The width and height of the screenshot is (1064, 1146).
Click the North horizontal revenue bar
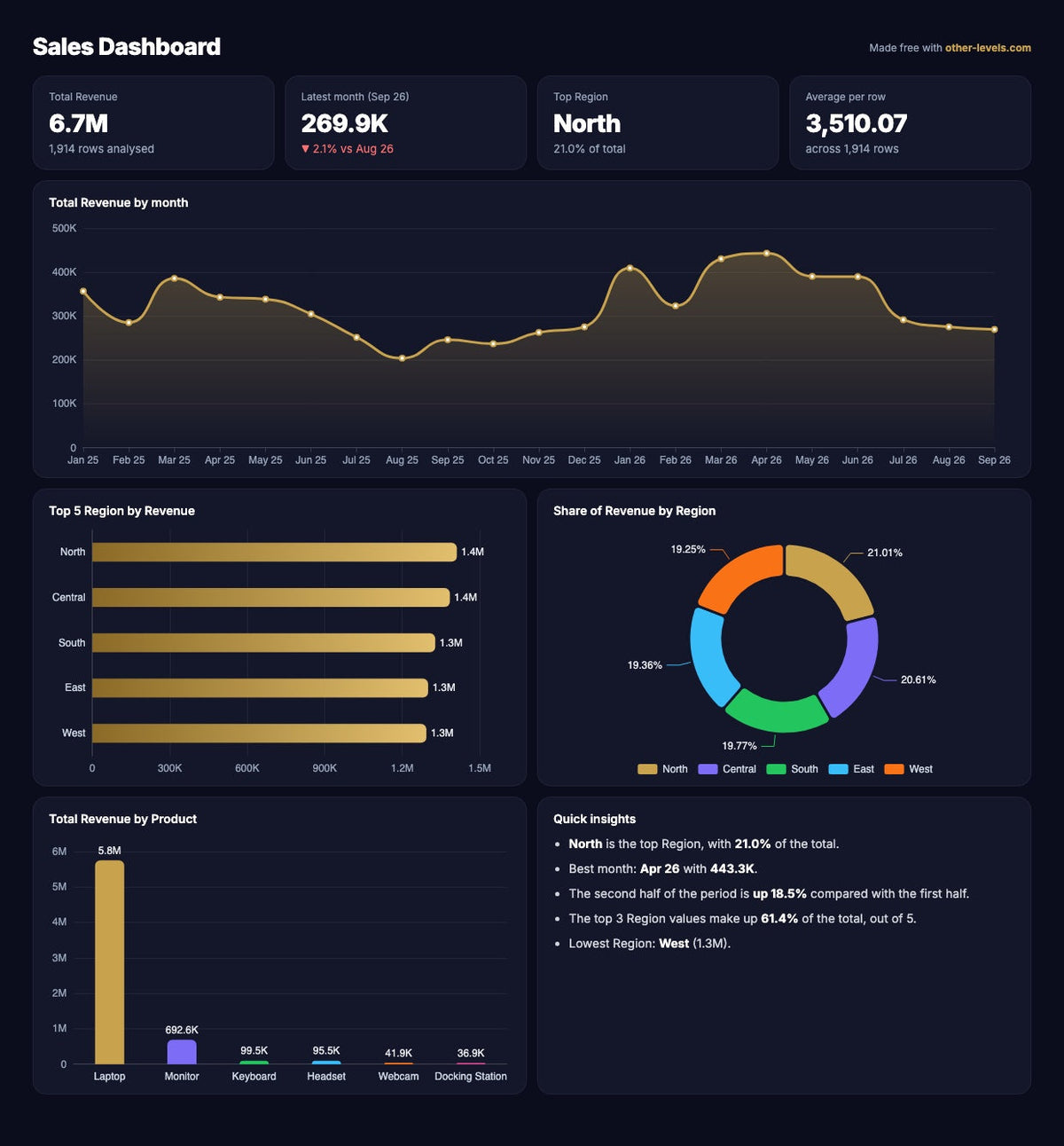tap(274, 552)
